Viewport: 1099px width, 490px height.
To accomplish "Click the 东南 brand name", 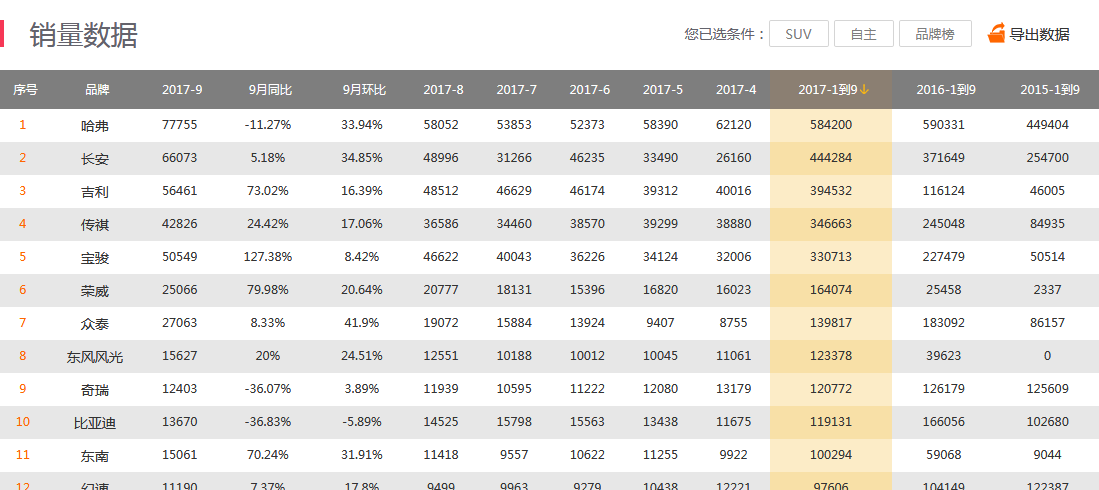I will click(x=95, y=456).
